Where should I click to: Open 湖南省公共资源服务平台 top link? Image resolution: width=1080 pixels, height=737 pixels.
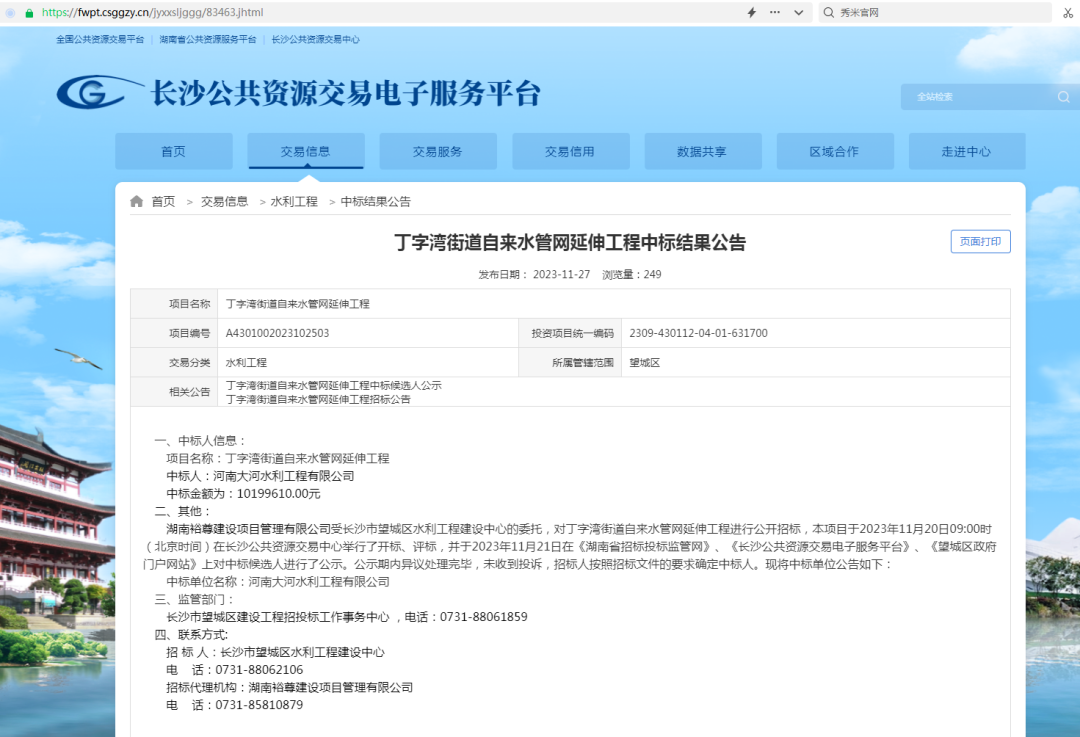207,39
